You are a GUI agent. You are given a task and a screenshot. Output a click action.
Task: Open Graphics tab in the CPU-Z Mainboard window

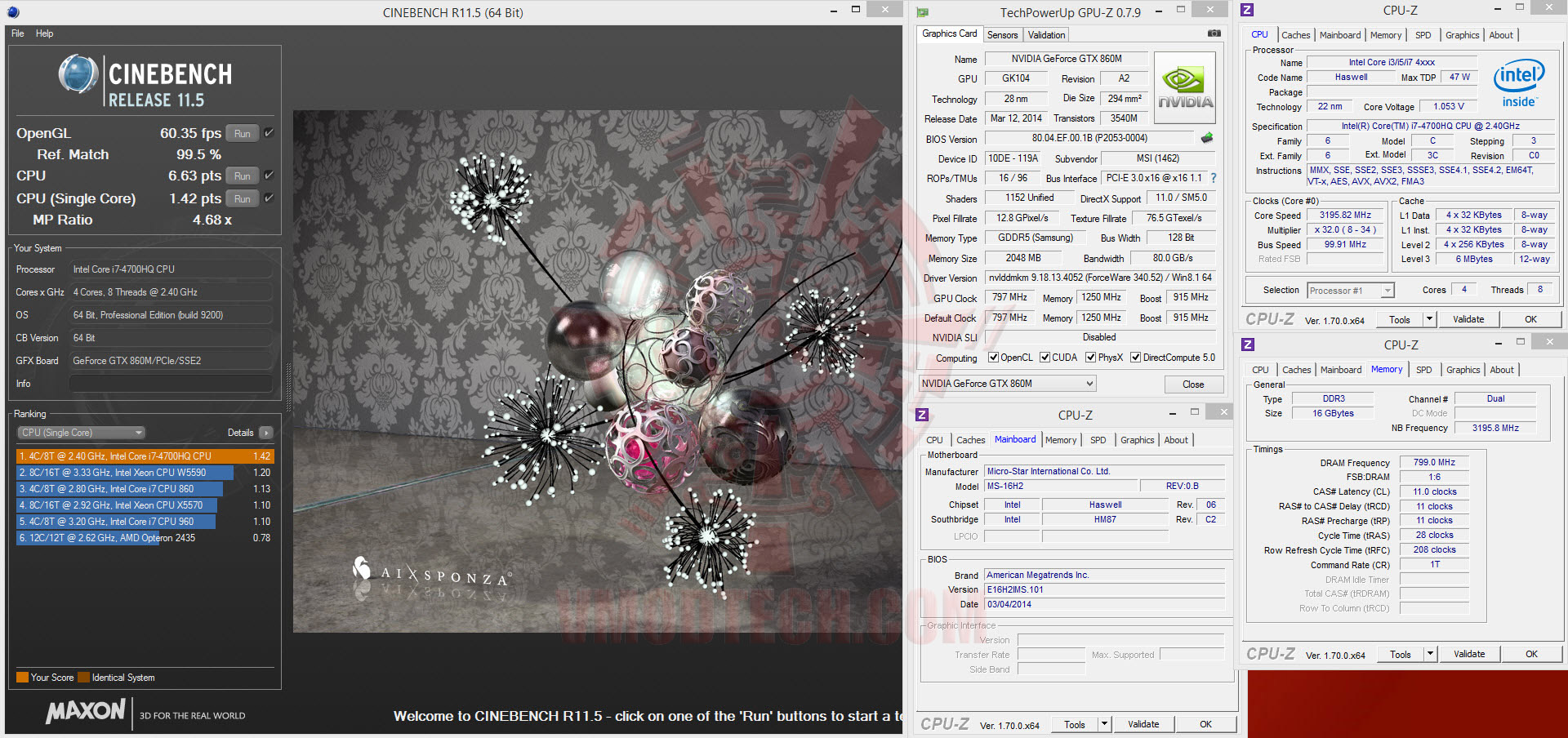1137,440
